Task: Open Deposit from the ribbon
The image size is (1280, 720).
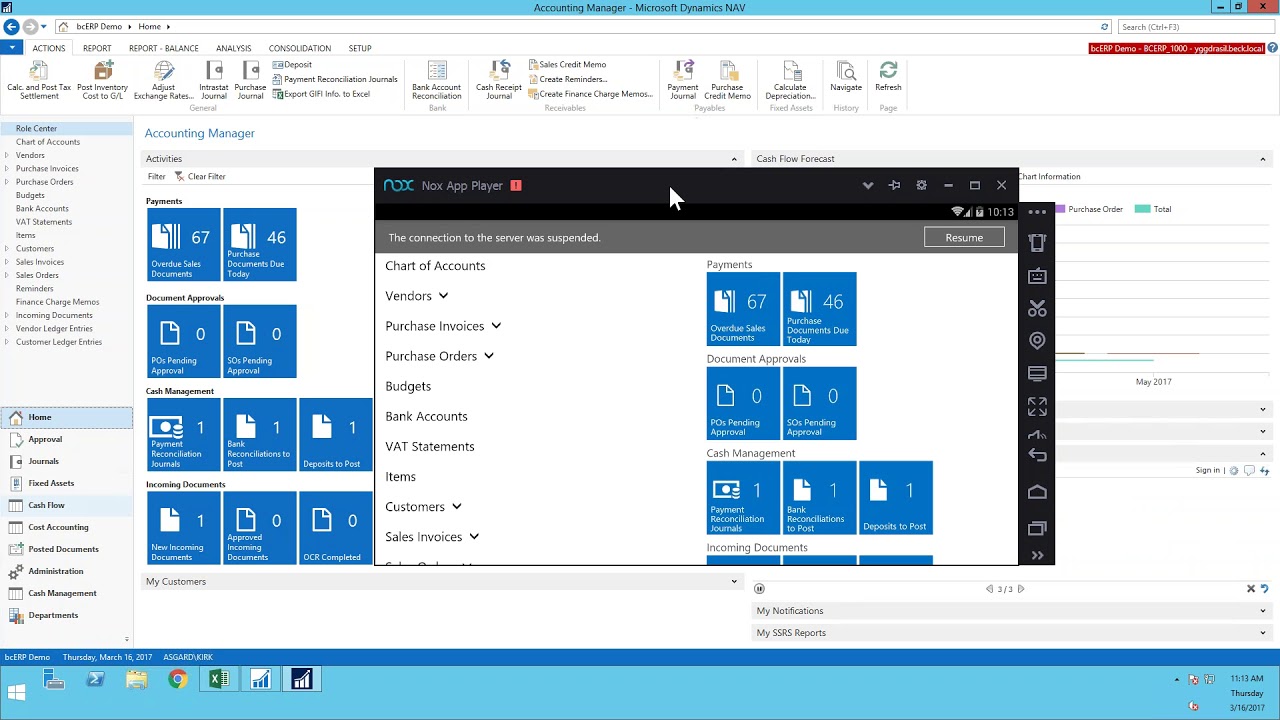Action: [292, 65]
